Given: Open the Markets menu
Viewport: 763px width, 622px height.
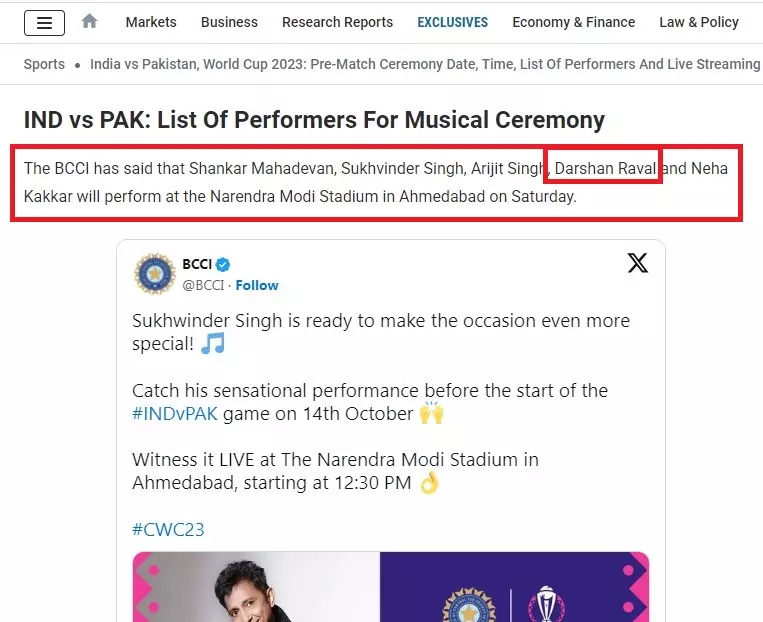Looking at the screenshot, I should point(151,22).
